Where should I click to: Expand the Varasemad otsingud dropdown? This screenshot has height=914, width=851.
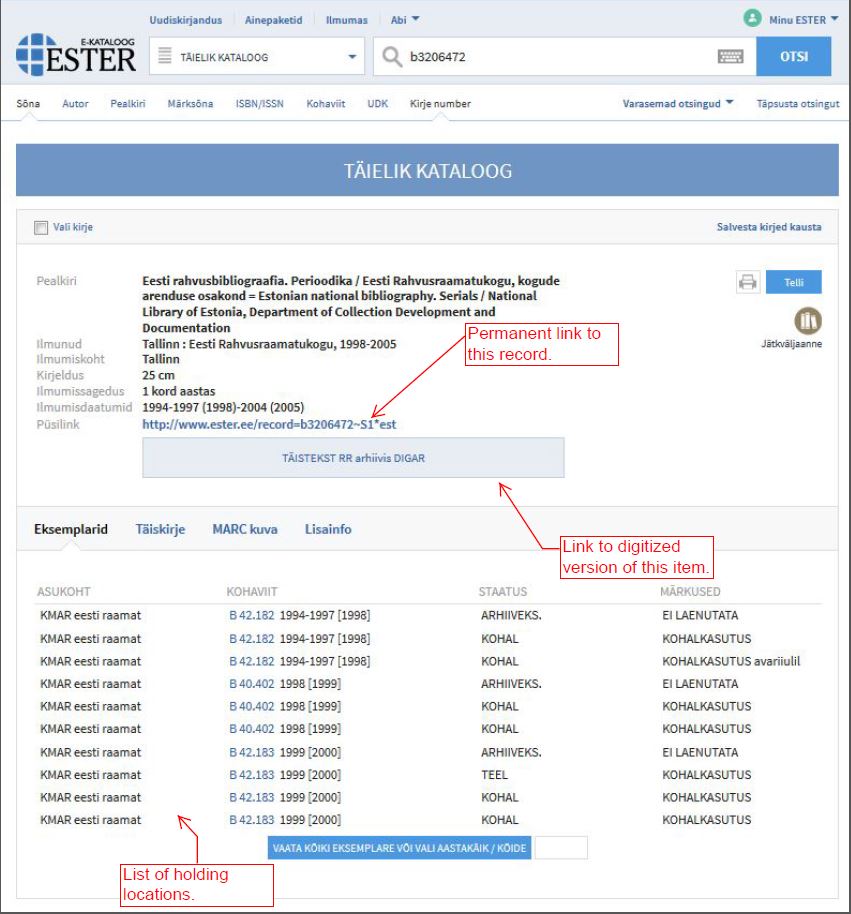pyautogui.click(x=678, y=103)
